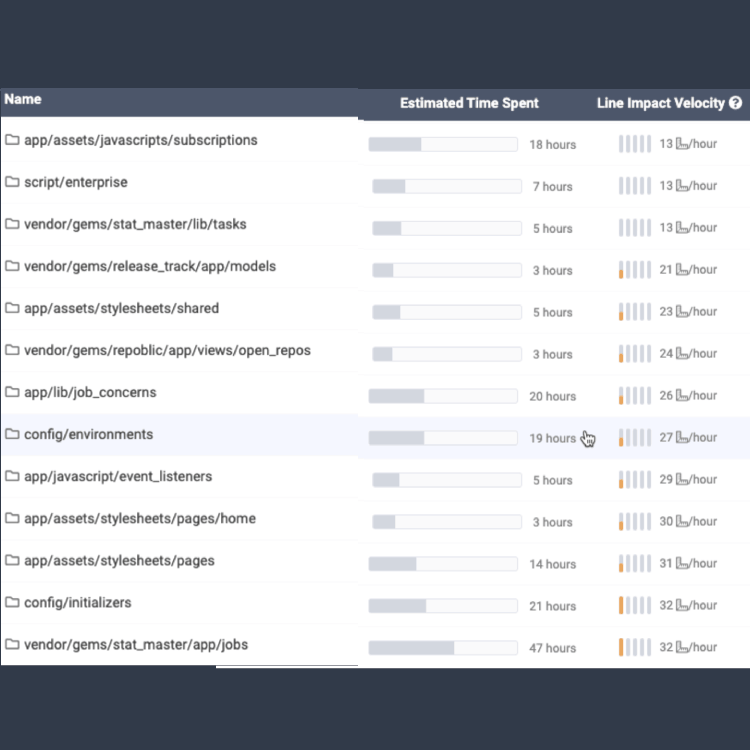
Task: Open app/assets/javascripts/subscriptions folder
Action: point(140,140)
